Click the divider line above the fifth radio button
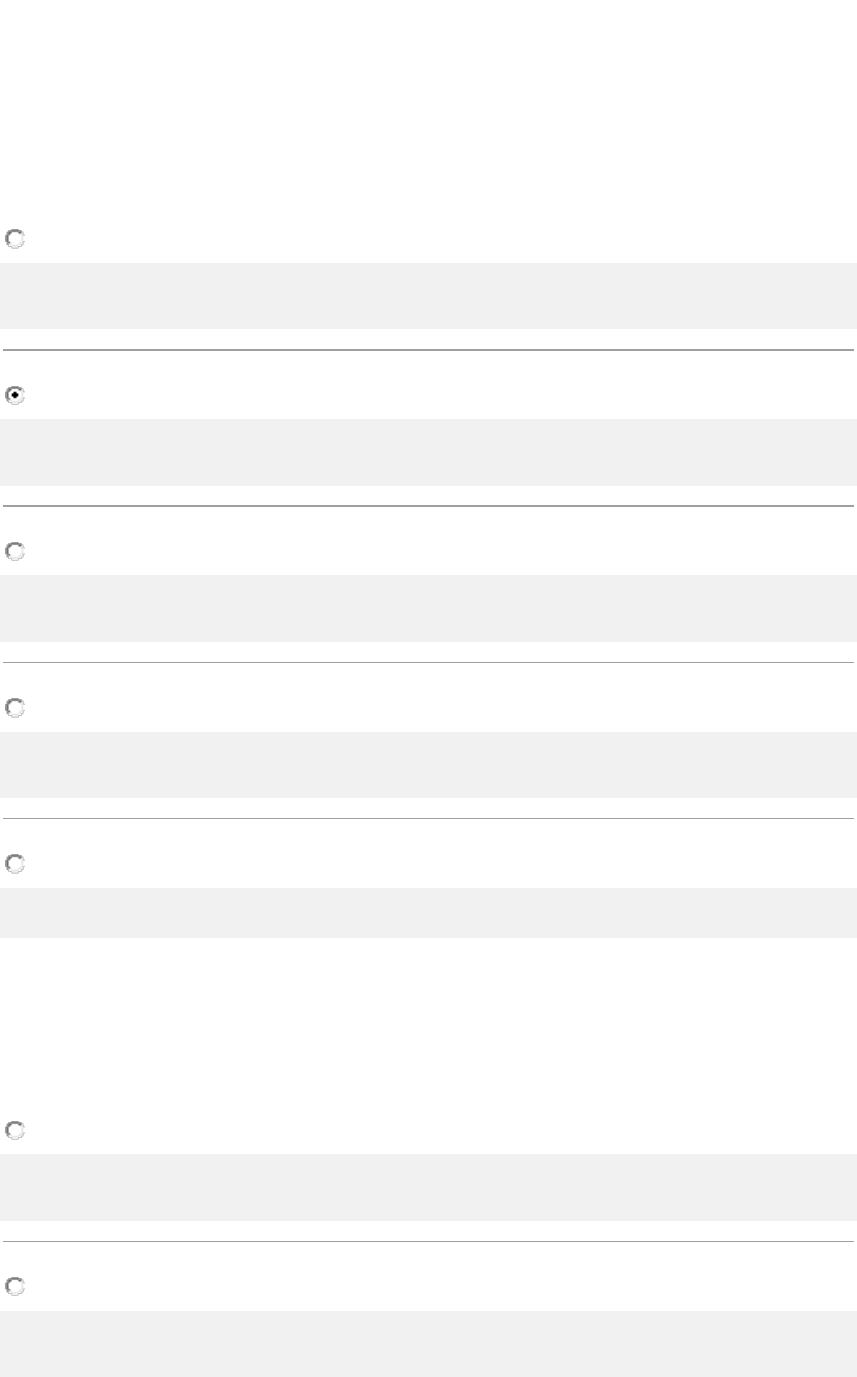Viewport: 857px width, 1377px height. pos(428,818)
